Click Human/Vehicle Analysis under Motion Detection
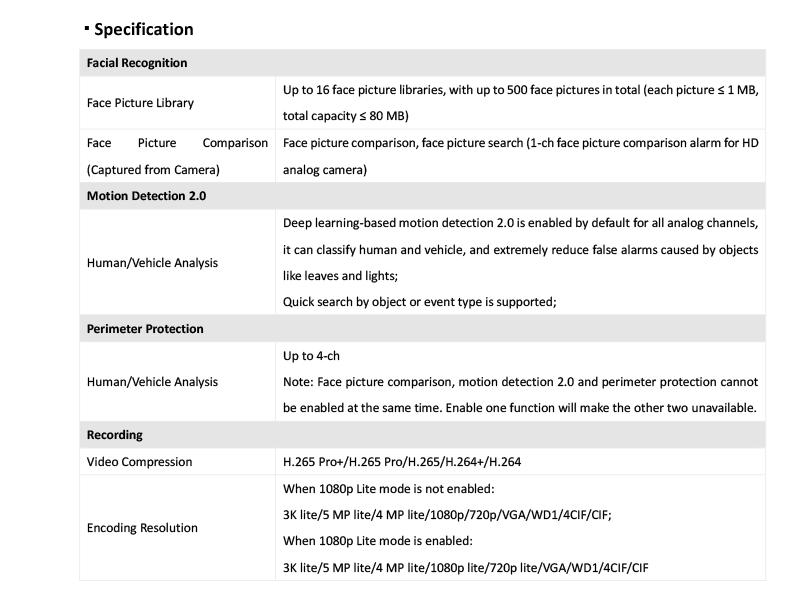Viewport: 800px width, 607px height. (152, 263)
